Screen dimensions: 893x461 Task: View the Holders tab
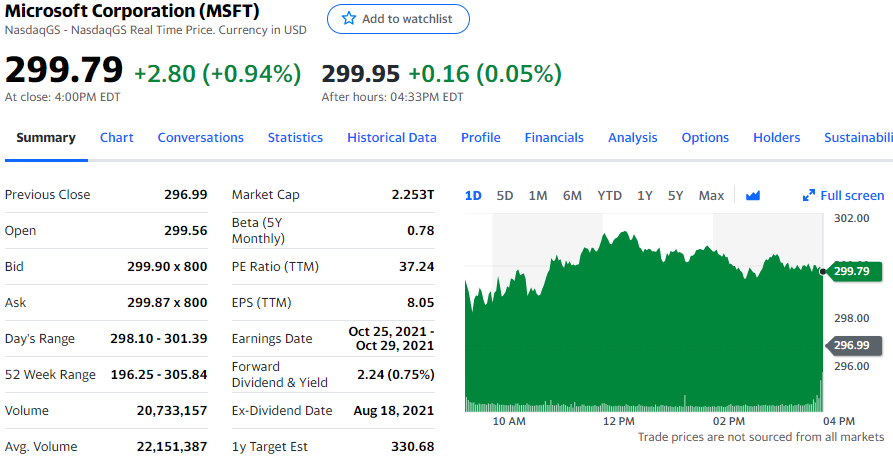[x=776, y=137]
